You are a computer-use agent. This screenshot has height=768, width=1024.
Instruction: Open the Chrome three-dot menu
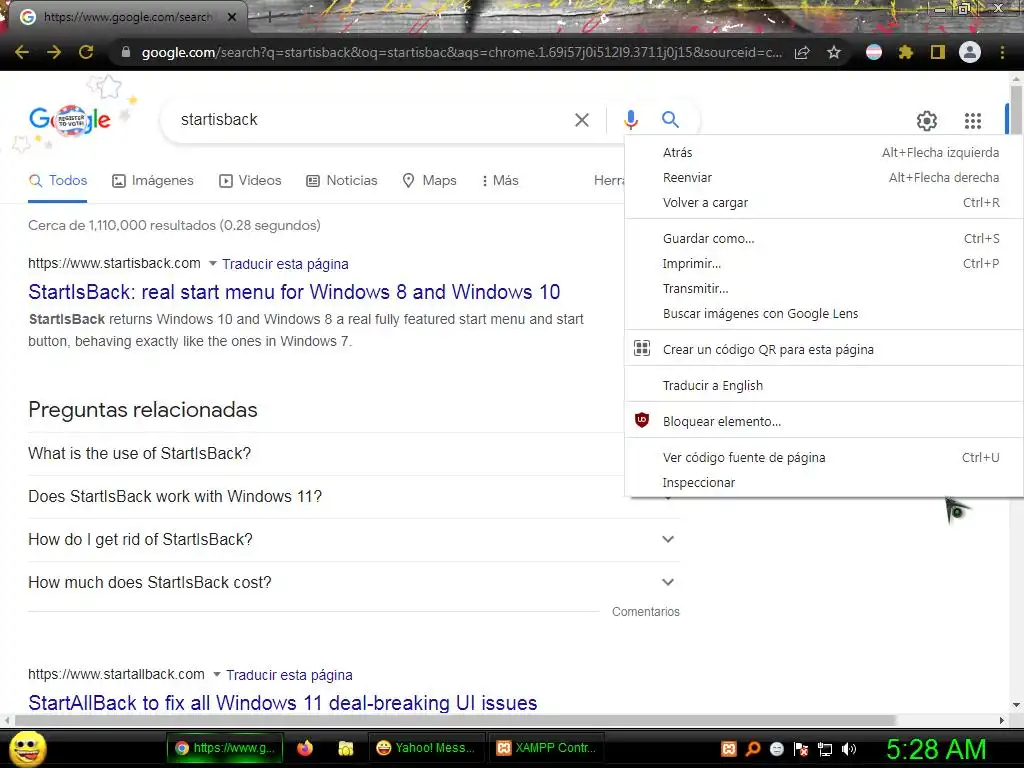[x=1002, y=52]
